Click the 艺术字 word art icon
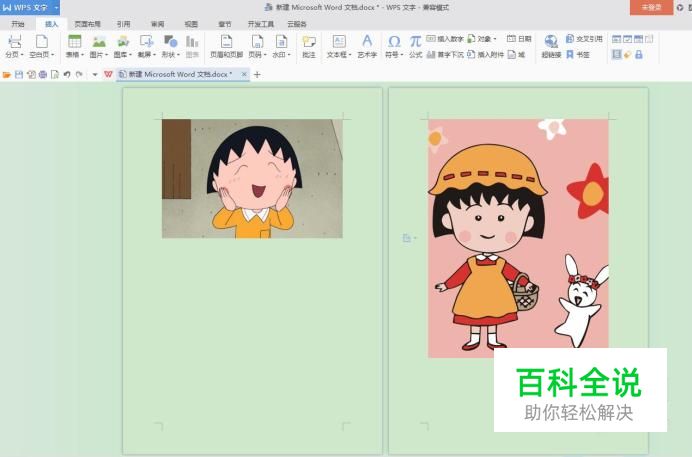 tap(367, 41)
